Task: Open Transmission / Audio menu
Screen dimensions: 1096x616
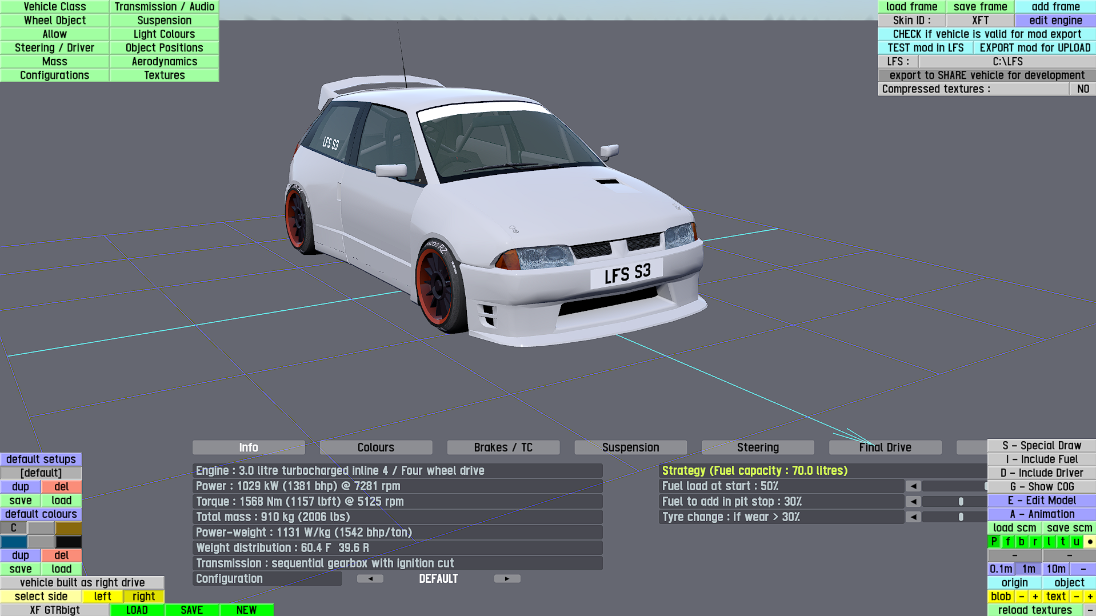Action: (164, 6)
